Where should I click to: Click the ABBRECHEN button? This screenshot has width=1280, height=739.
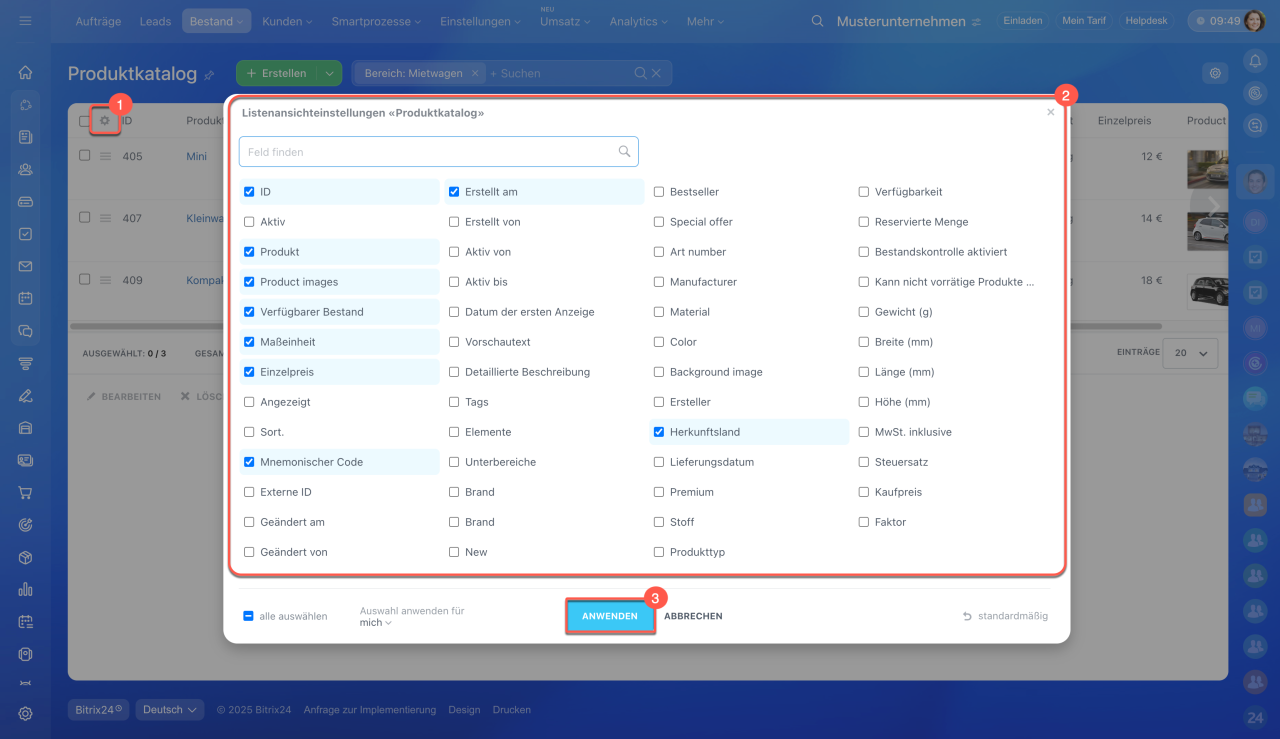(693, 616)
